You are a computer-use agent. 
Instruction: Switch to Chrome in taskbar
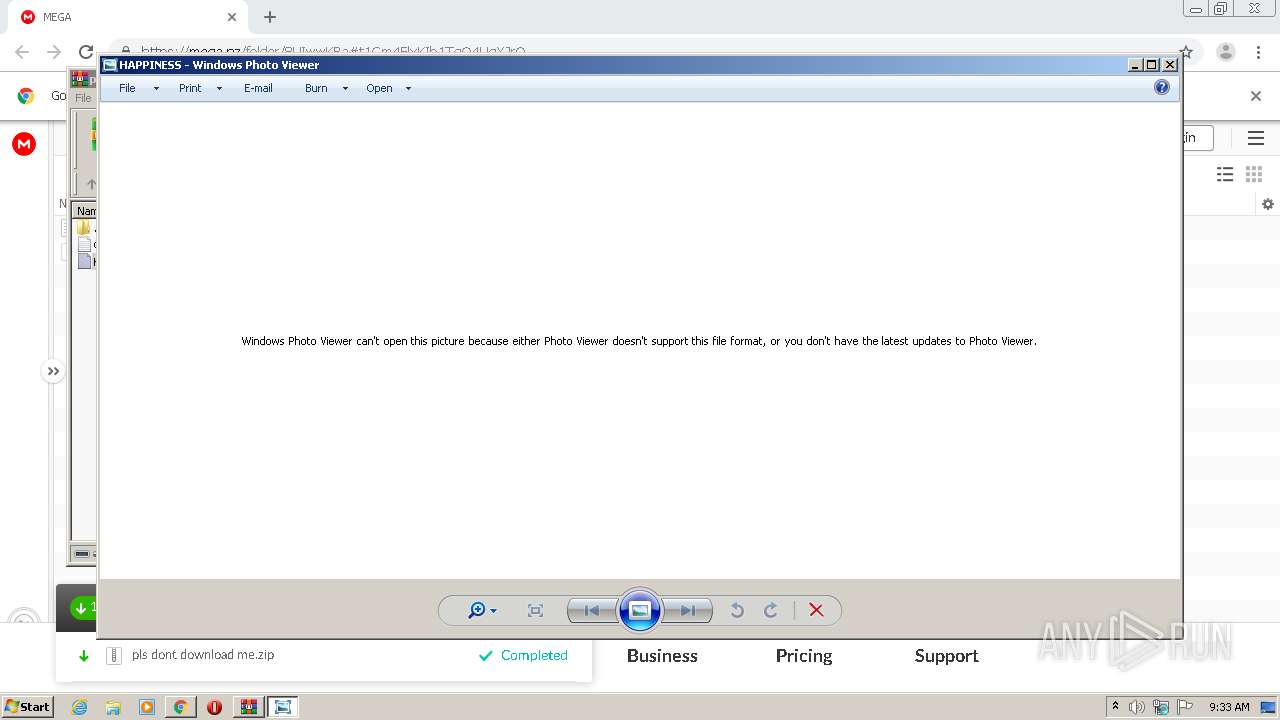point(181,707)
